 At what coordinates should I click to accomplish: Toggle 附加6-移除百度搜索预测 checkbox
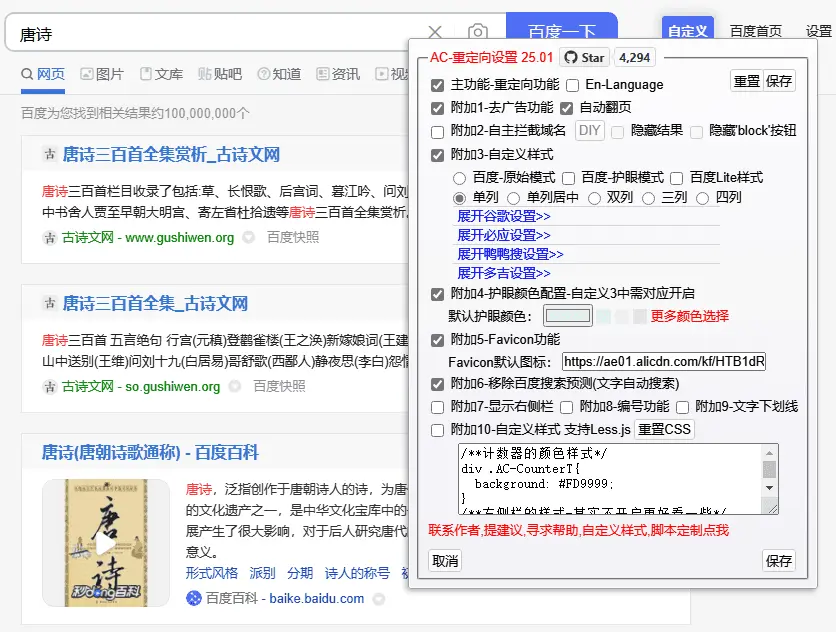(x=437, y=384)
